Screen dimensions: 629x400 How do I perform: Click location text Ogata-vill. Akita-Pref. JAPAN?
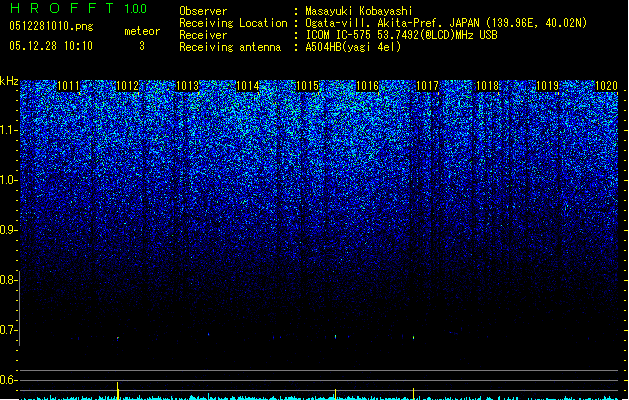tap(392, 23)
